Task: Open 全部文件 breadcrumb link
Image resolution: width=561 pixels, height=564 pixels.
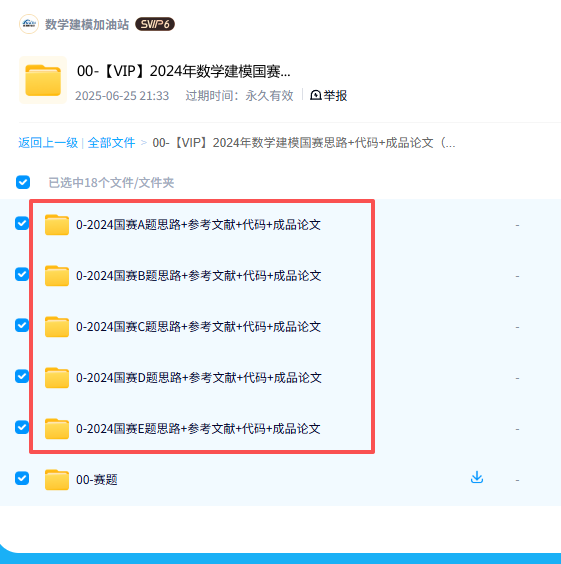Action: 111,143
